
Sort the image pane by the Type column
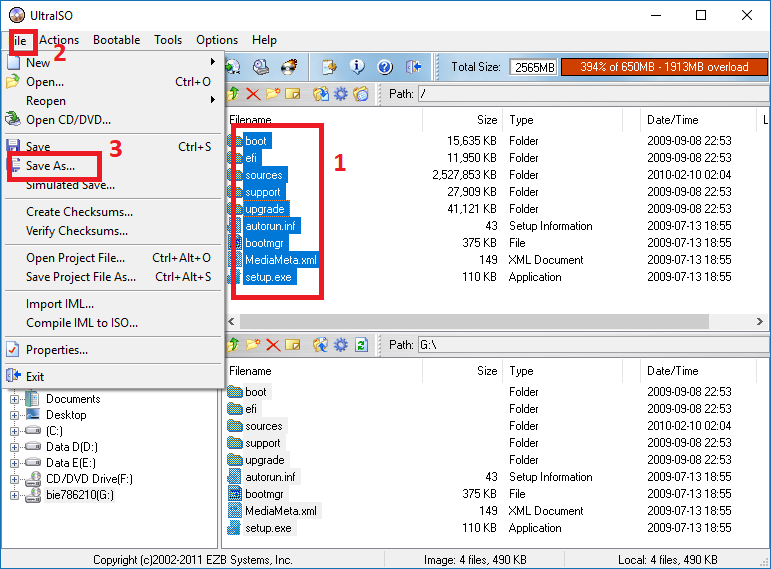[562, 120]
